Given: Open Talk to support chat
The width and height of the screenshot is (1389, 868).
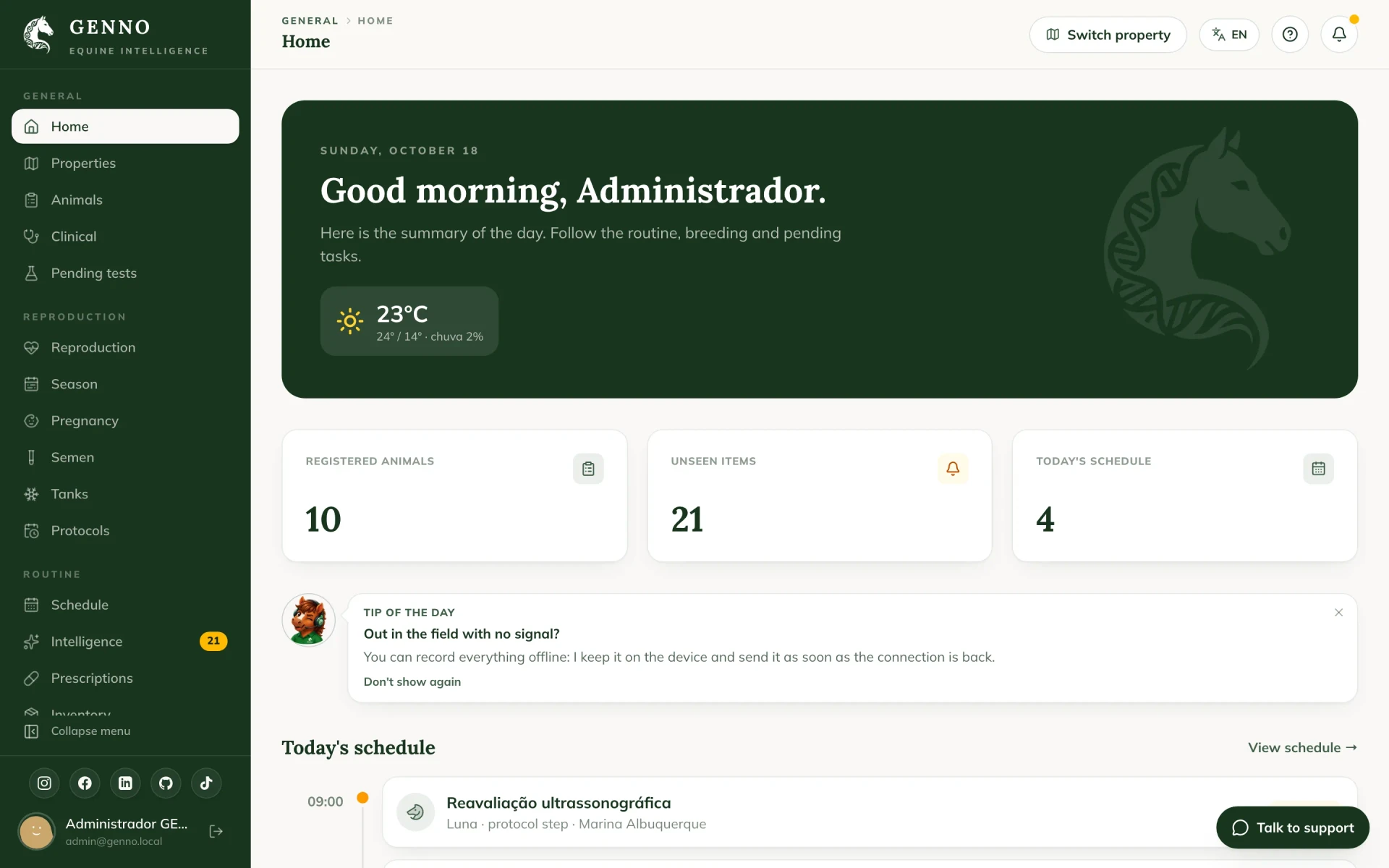Looking at the screenshot, I should pos(1293,827).
